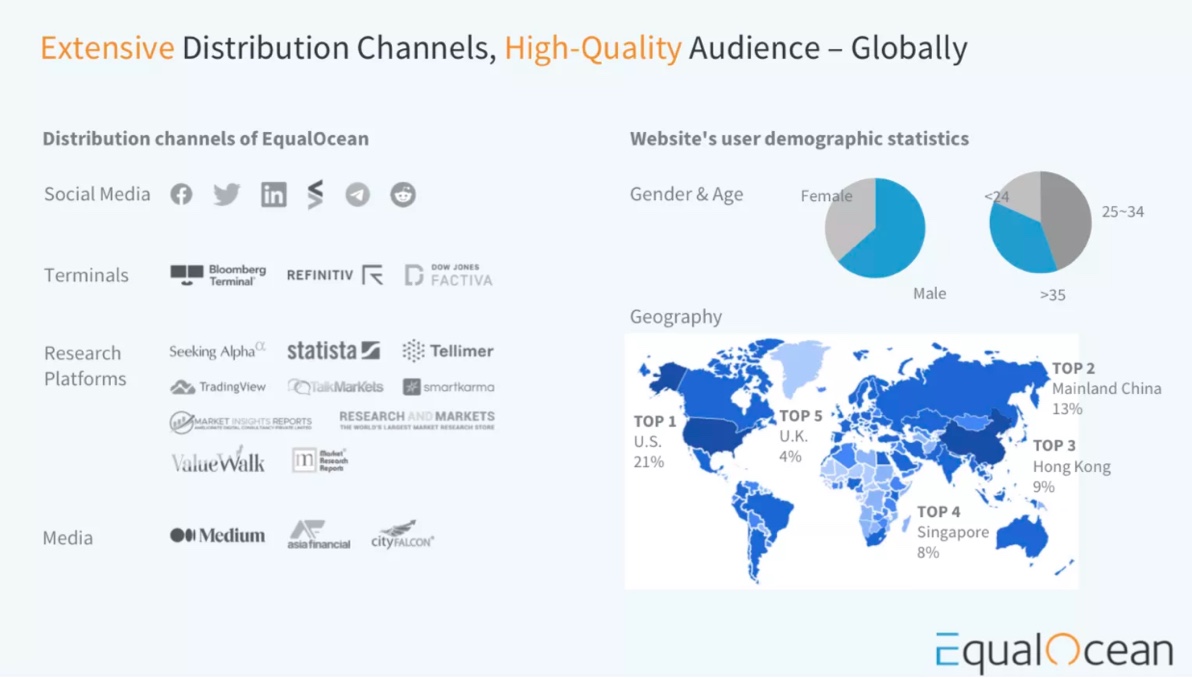Select the Bloomberg Terminal logo
Screen dimensions: 1192x678
tap(218, 275)
